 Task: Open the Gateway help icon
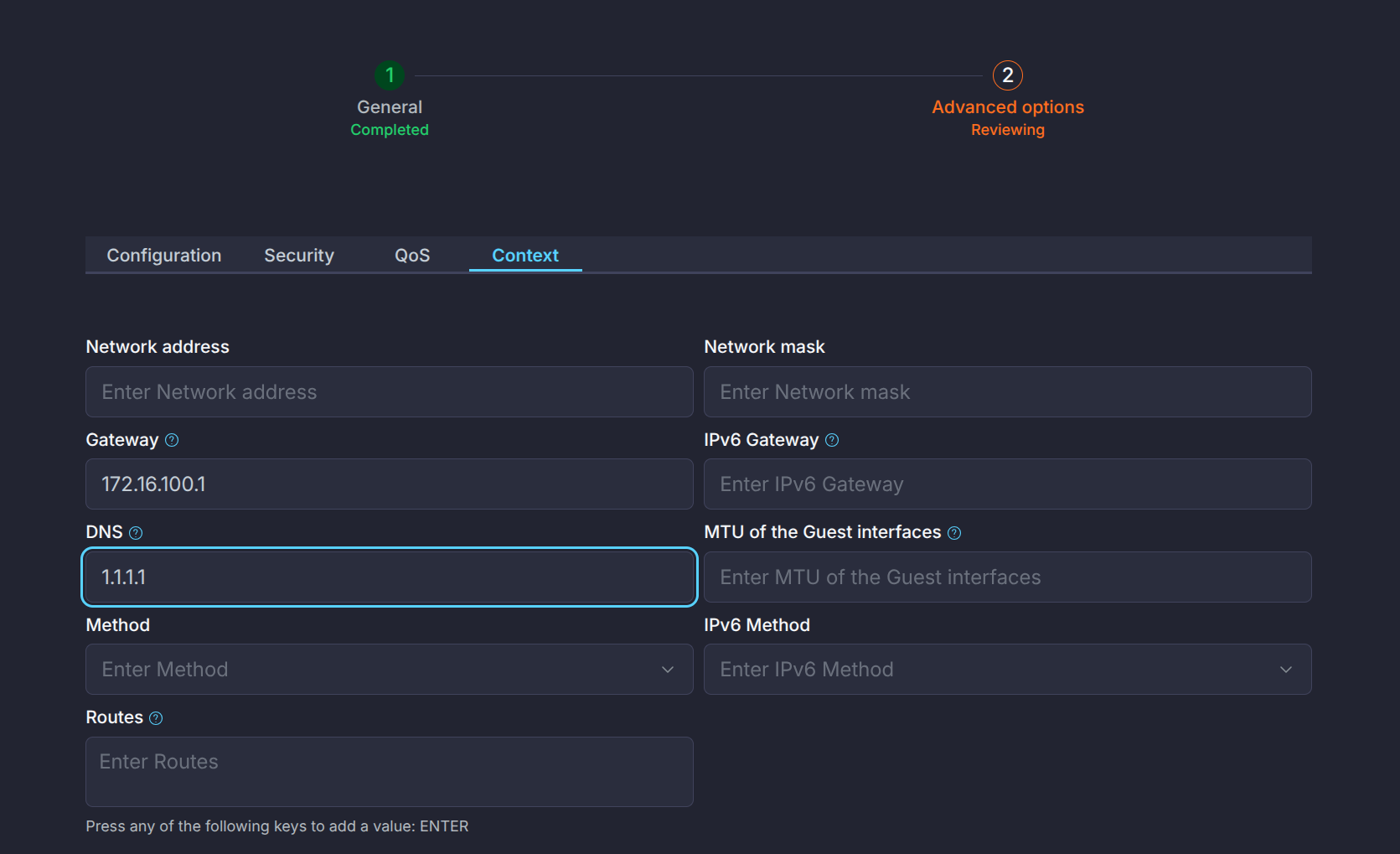point(172,440)
